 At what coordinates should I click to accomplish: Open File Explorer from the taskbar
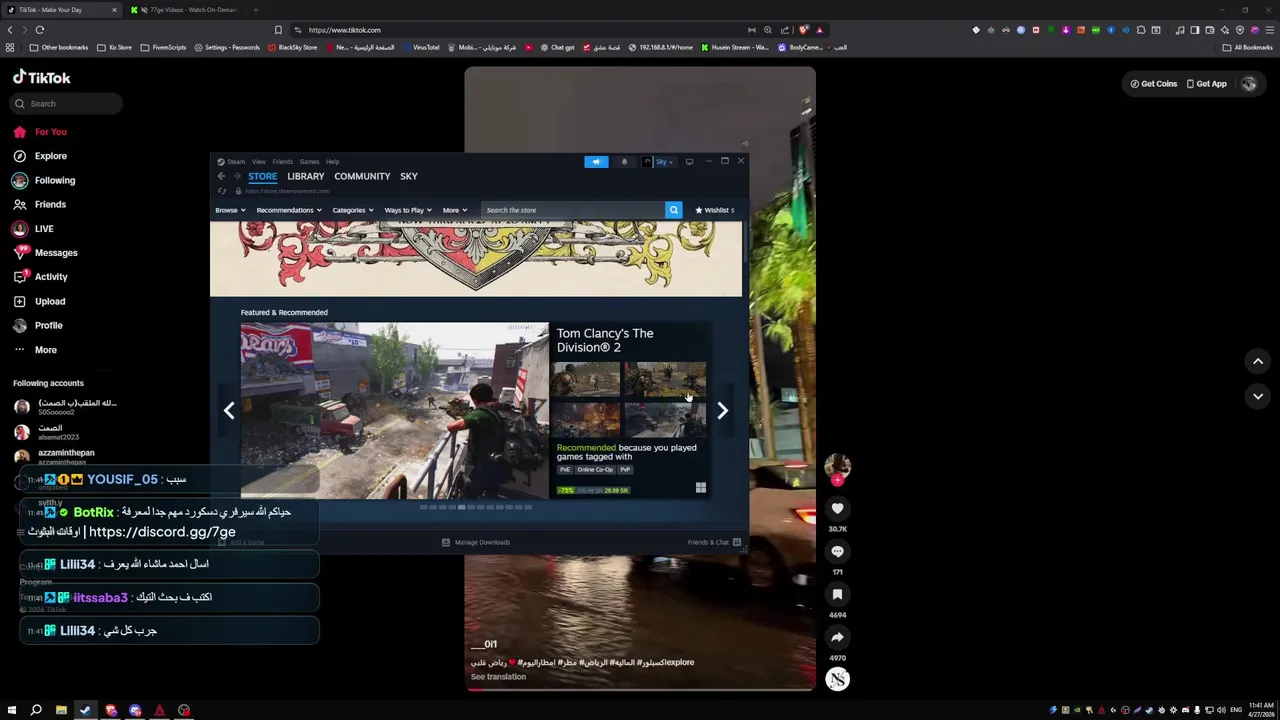point(61,710)
